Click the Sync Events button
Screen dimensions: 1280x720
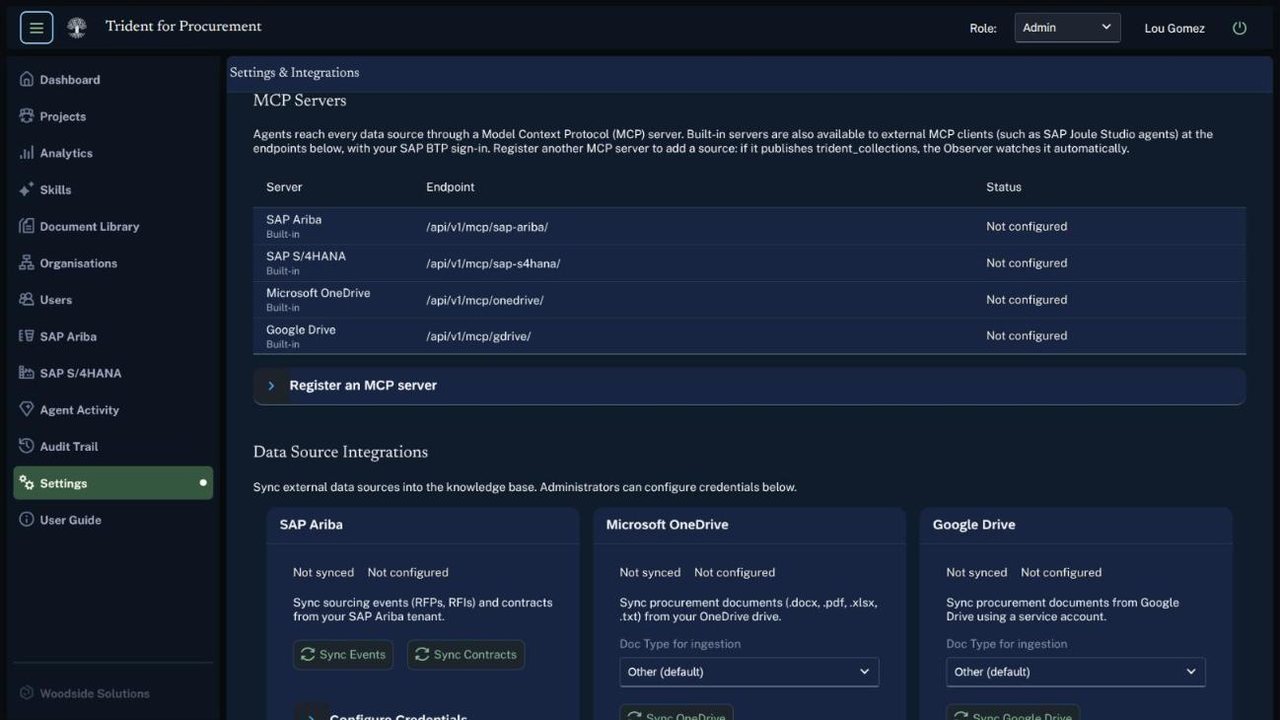click(x=343, y=655)
